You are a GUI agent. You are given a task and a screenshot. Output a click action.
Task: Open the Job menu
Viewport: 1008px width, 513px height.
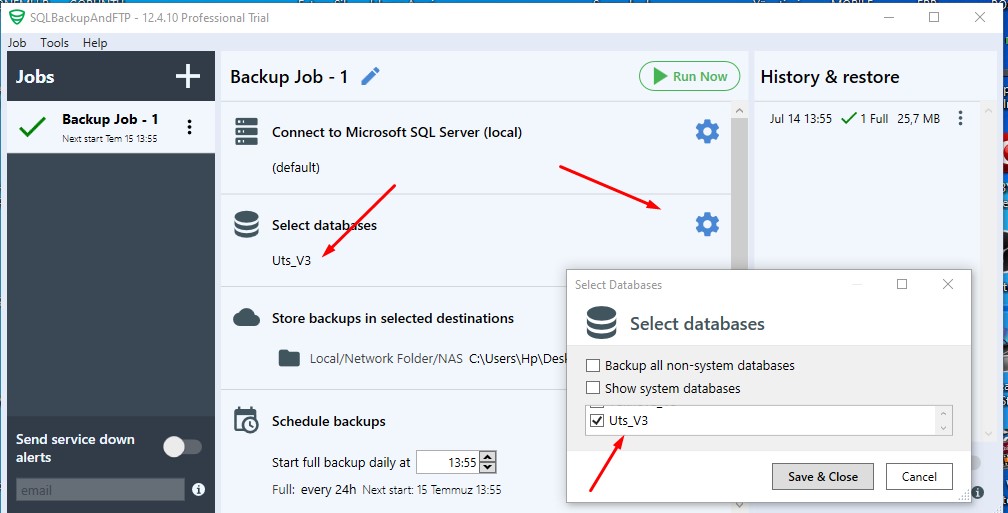[17, 43]
